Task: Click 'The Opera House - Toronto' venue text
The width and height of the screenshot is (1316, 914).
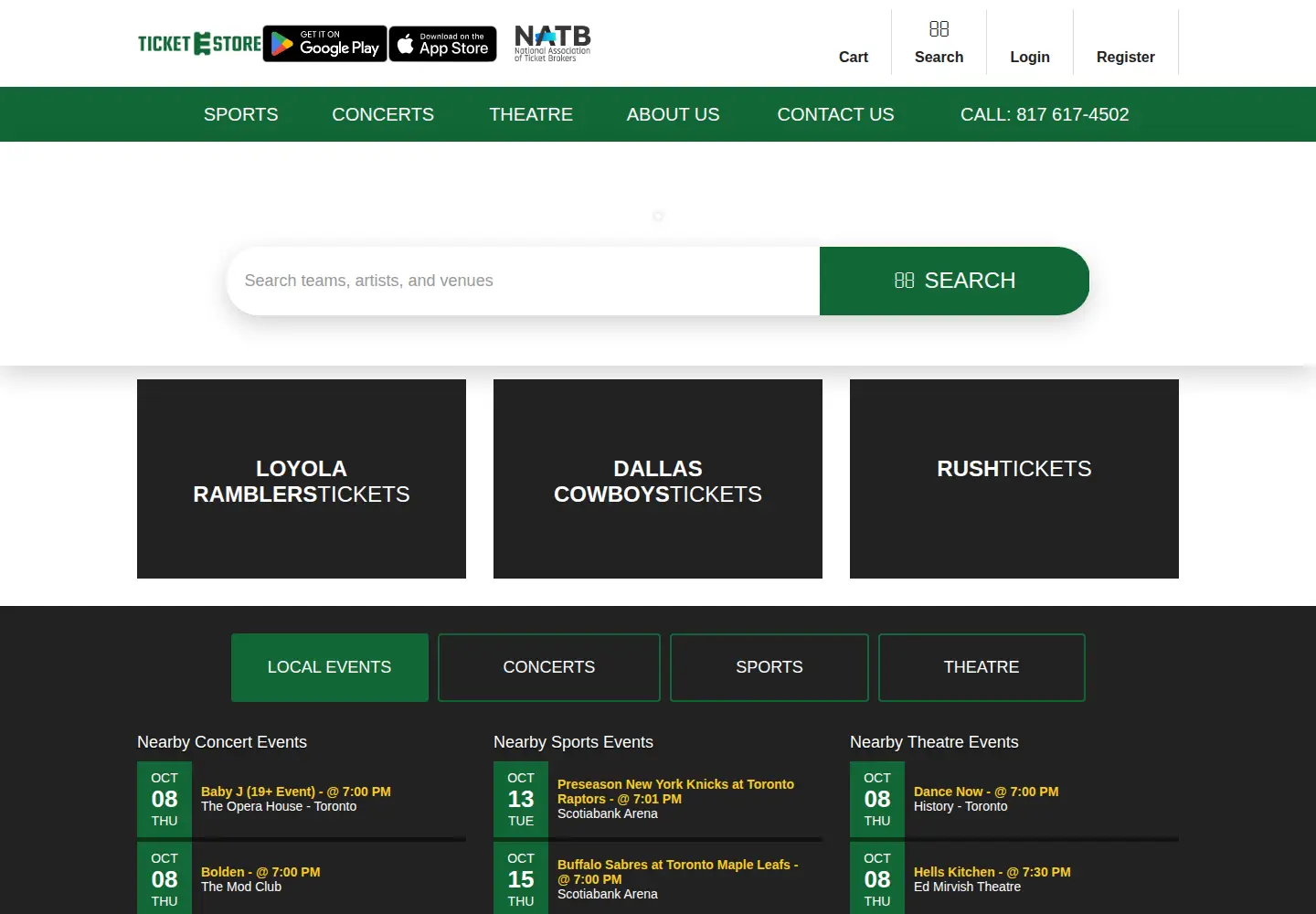Action: click(279, 806)
